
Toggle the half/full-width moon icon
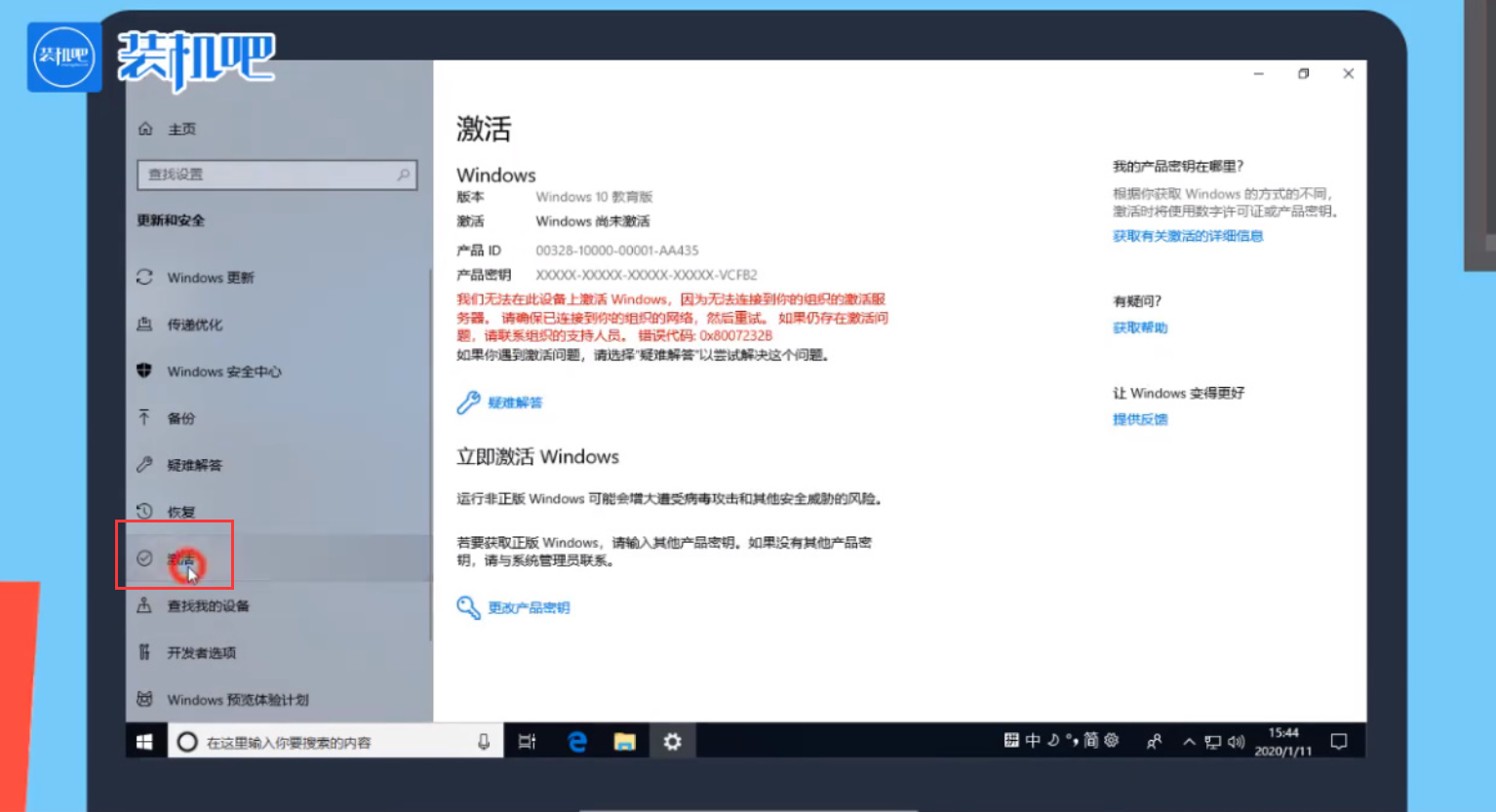pyautogui.click(x=1053, y=741)
